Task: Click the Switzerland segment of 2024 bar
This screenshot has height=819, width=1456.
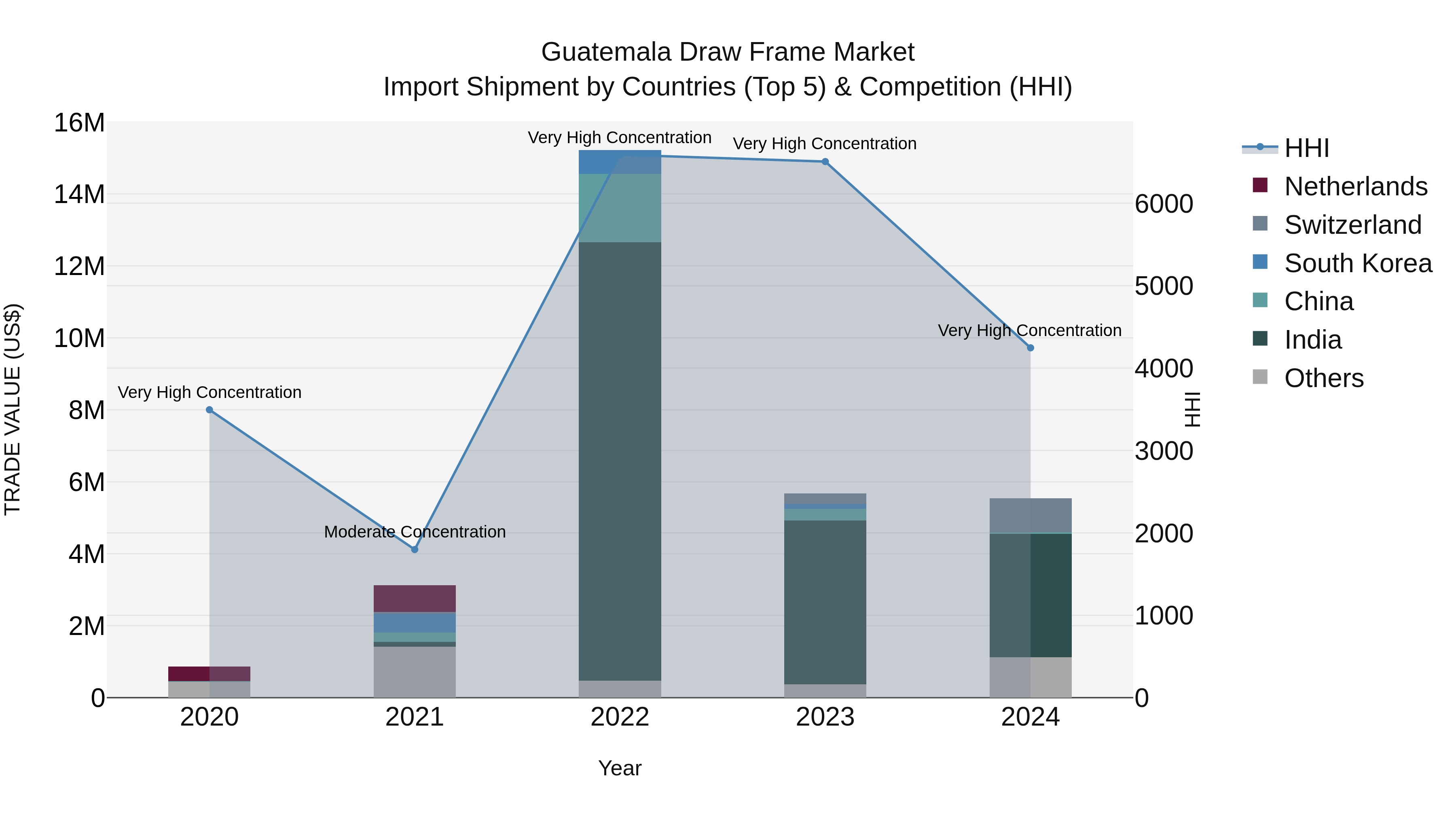Action: [1031, 516]
